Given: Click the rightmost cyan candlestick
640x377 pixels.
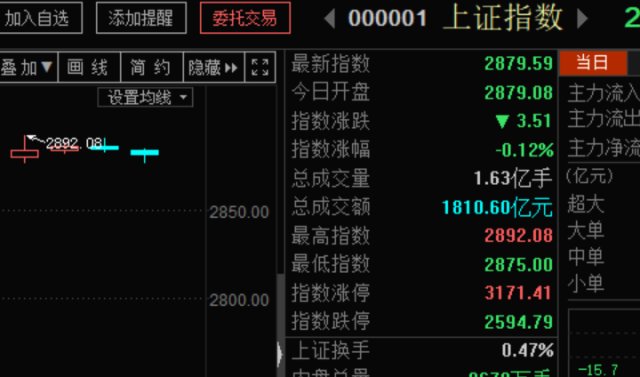Looking at the screenshot, I should coord(144,153).
